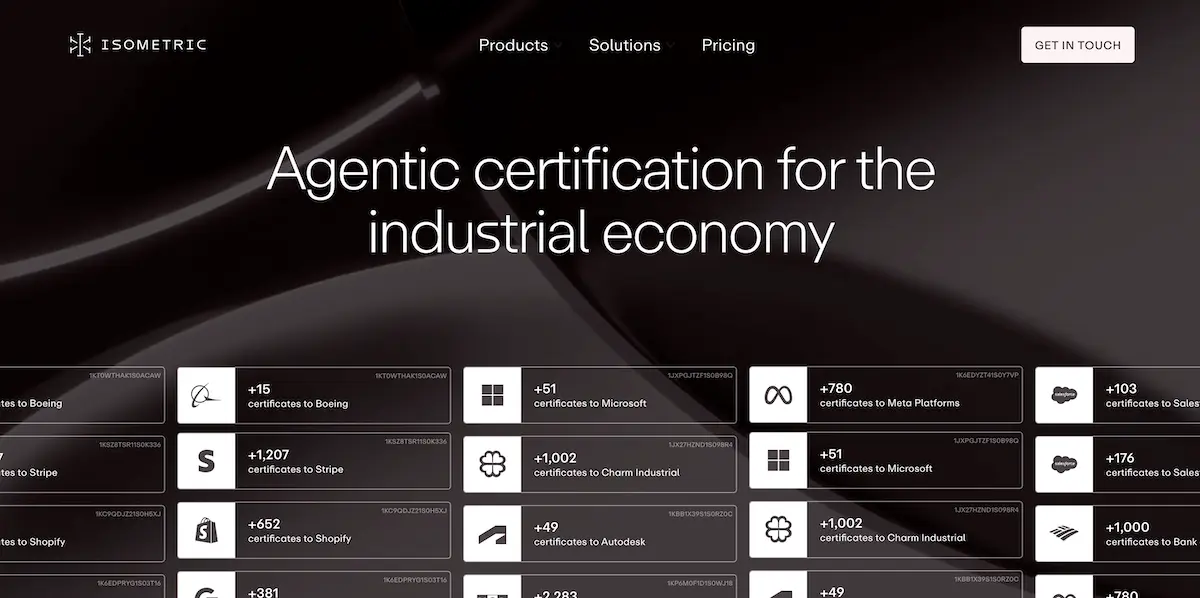The height and width of the screenshot is (598, 1200).
Task: Click the Boeing logo tile
Action: [x=207, y=396]
